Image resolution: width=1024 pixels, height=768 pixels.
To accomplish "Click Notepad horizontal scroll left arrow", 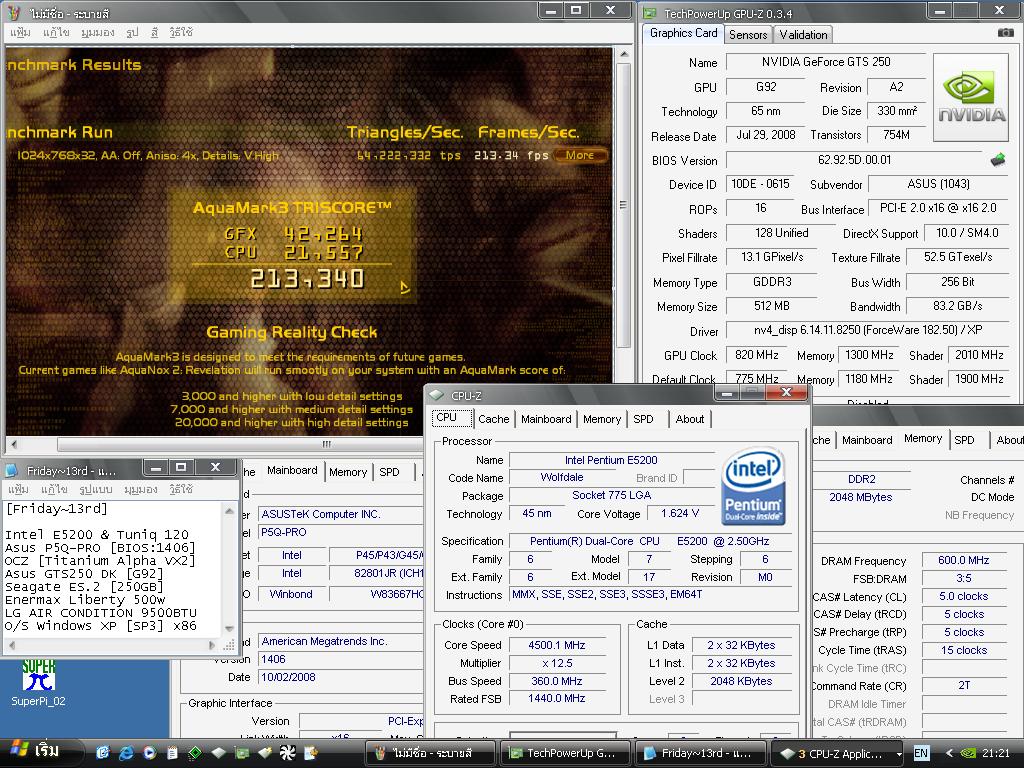I will pos(11,645).
